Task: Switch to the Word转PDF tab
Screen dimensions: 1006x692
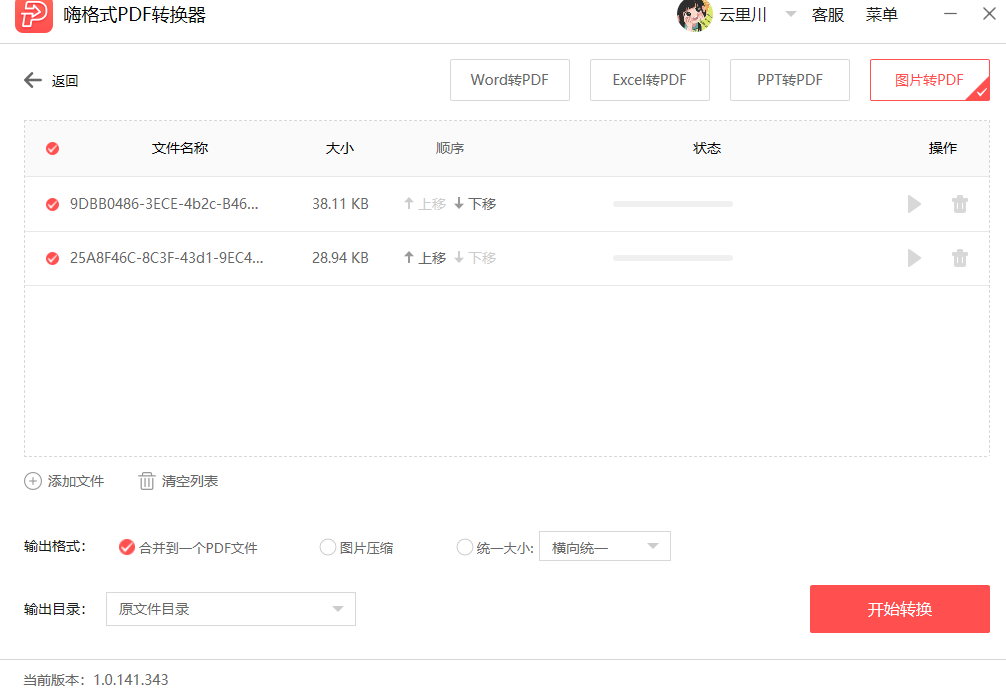Action: pyautogui.click(x=510, y=80)
